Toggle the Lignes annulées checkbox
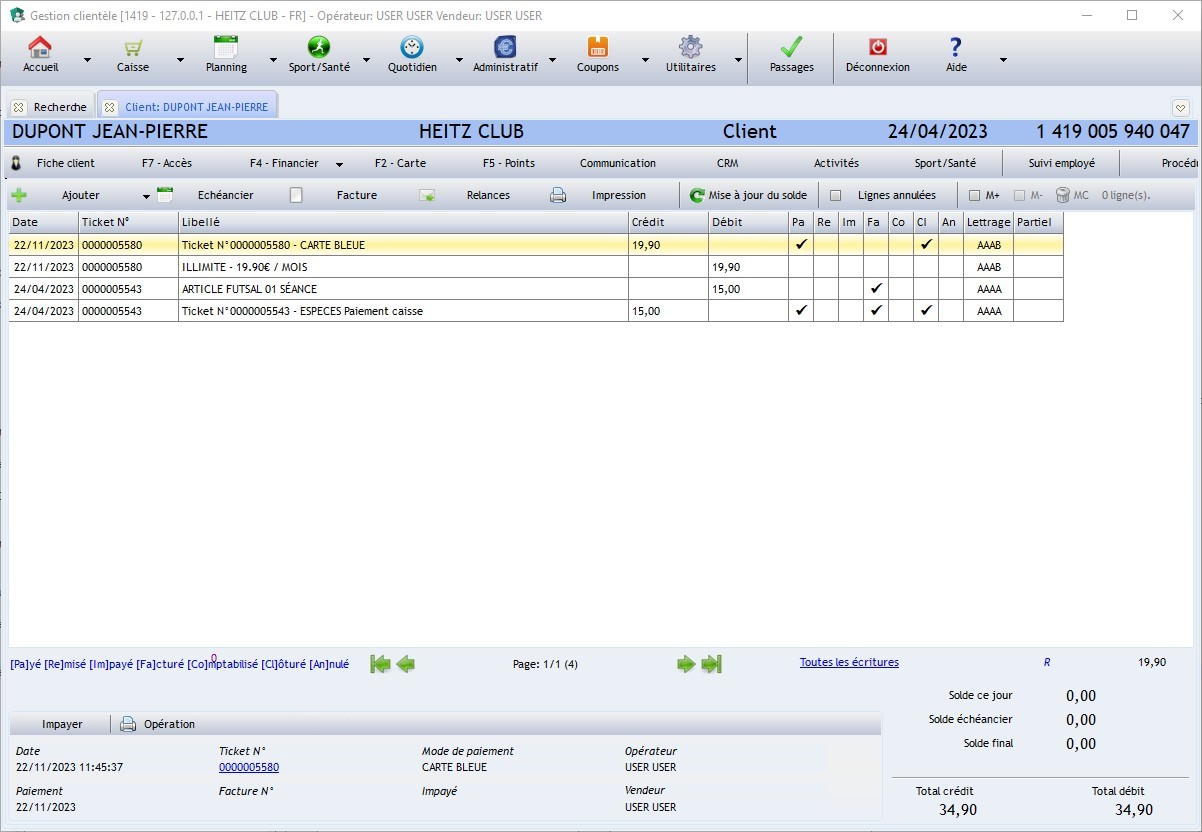The width and height of the screenshot is (1202, 832). click(838, 194)
